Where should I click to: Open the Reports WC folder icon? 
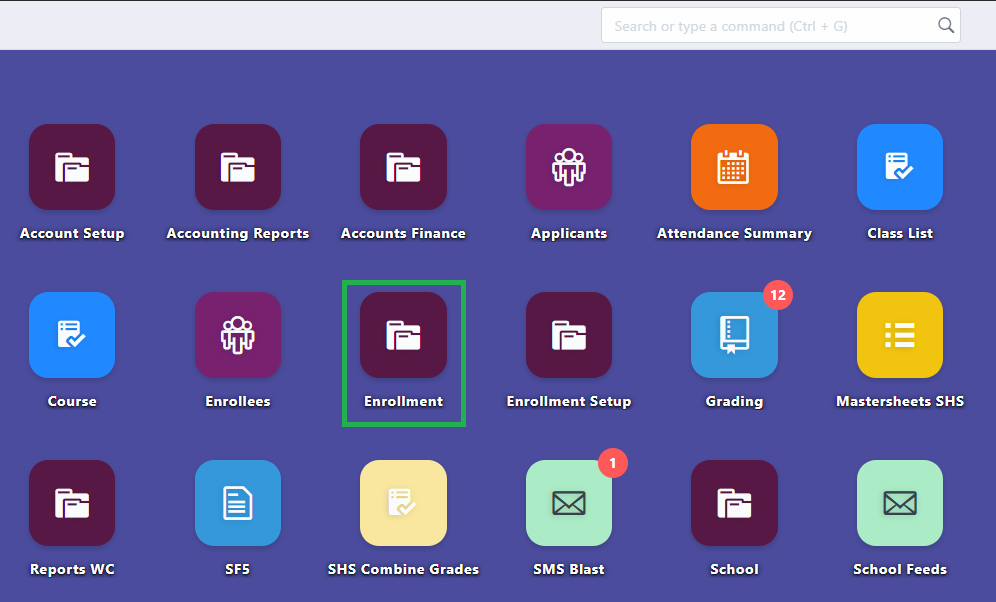72,503
